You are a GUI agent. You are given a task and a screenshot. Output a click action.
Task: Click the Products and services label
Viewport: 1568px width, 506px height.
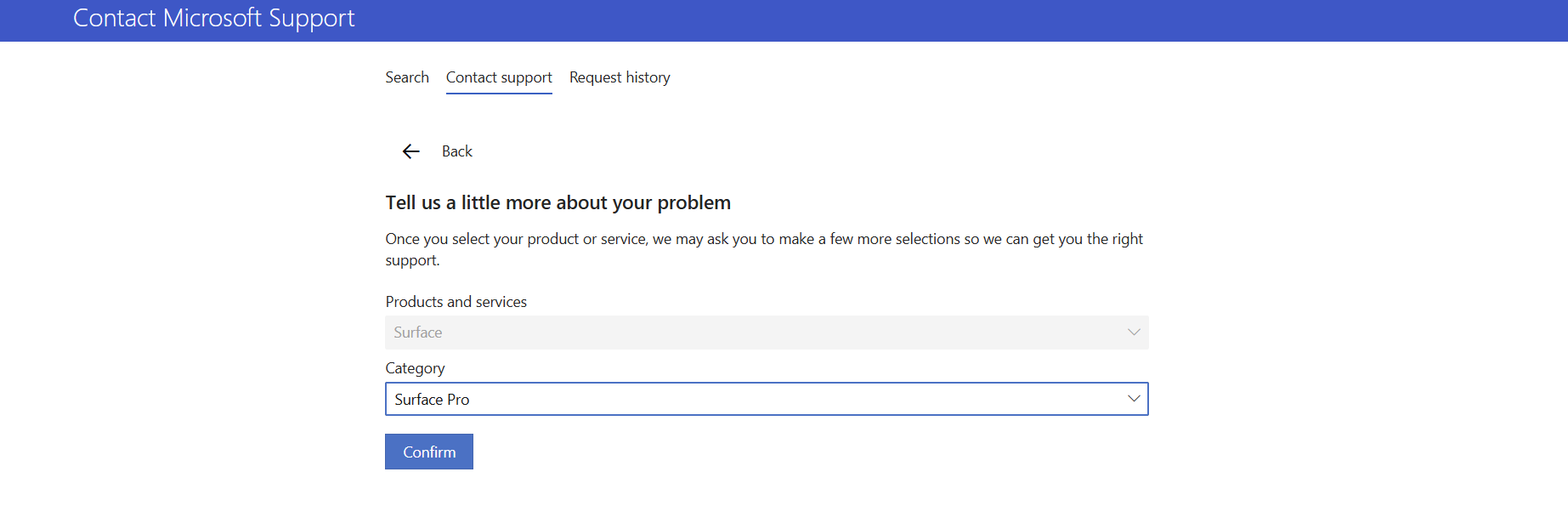click(456, 302)
